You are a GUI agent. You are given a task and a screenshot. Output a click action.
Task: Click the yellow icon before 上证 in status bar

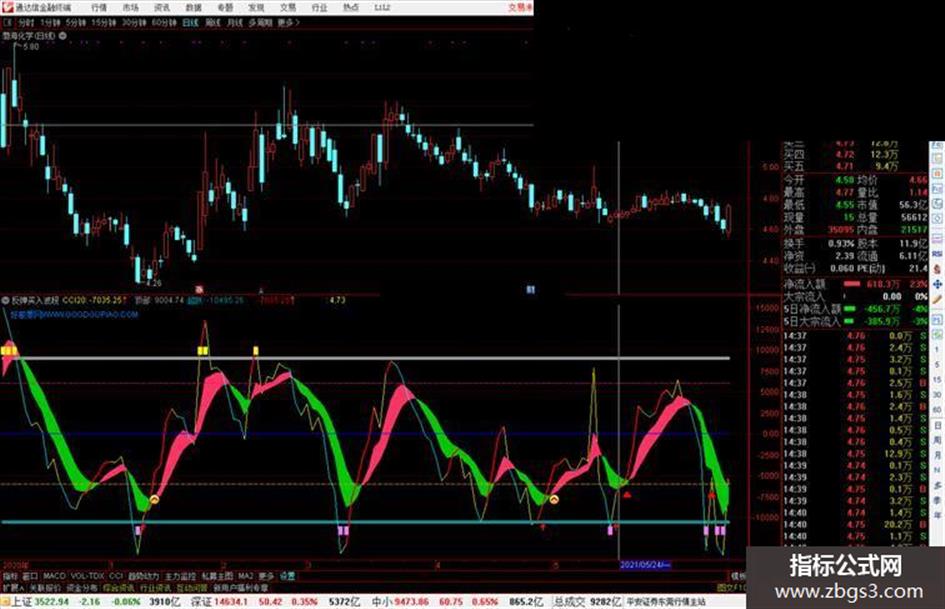coord(5,601)
